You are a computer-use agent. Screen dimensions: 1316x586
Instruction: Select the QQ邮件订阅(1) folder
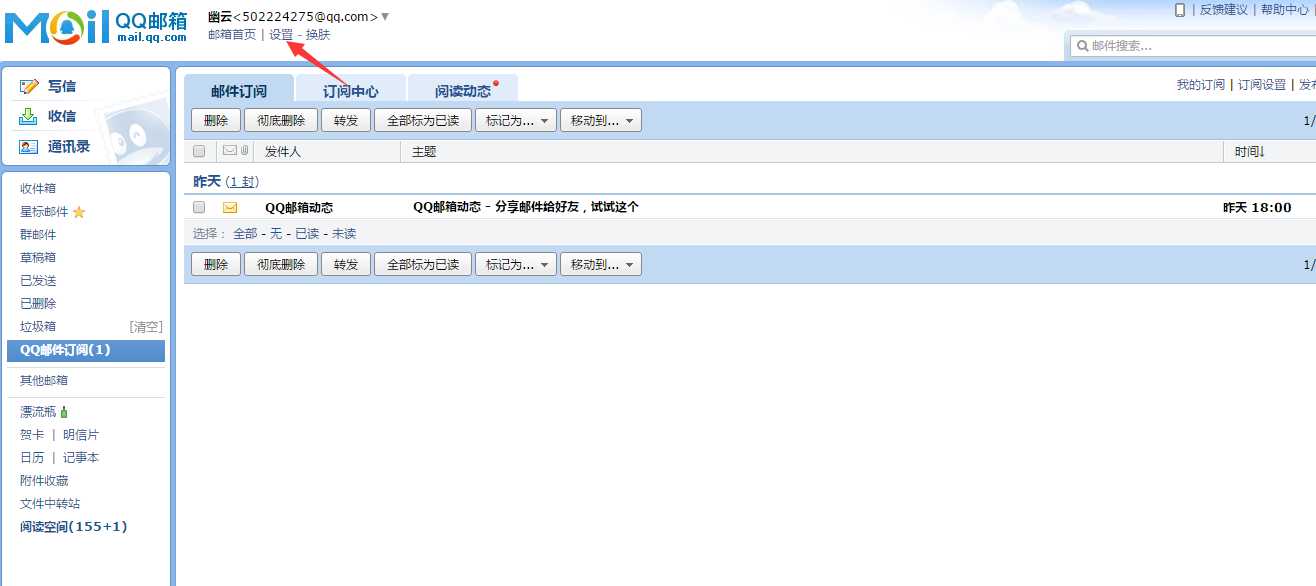86,350
